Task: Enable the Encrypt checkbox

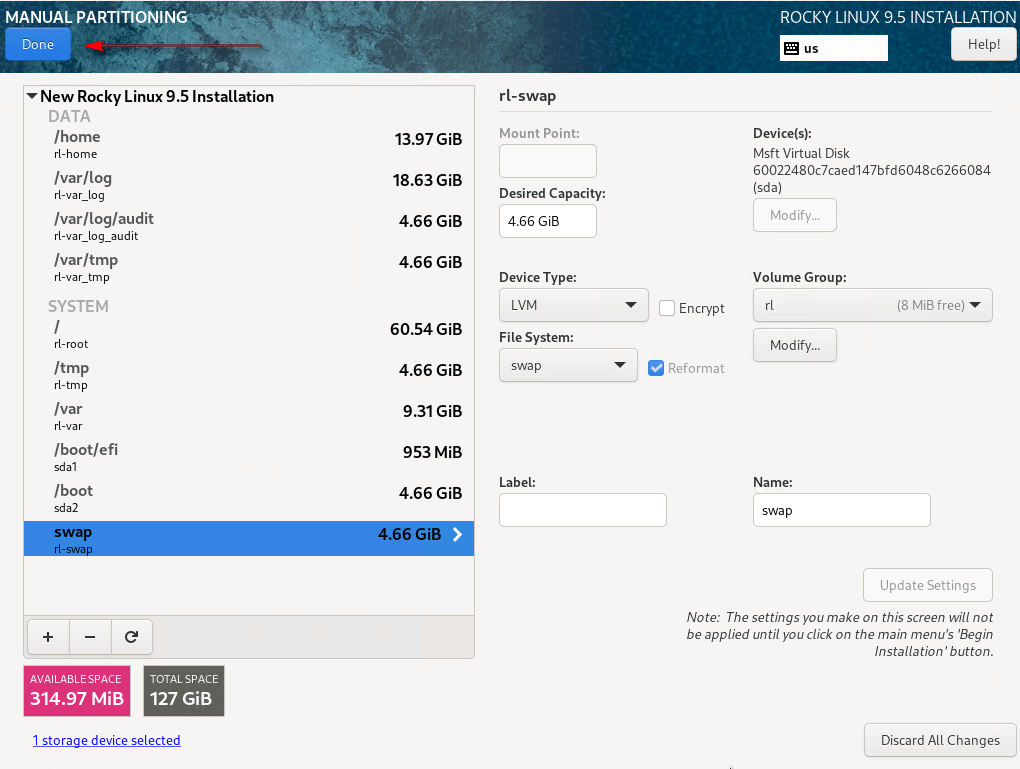Action: click(x=667, y=308)
